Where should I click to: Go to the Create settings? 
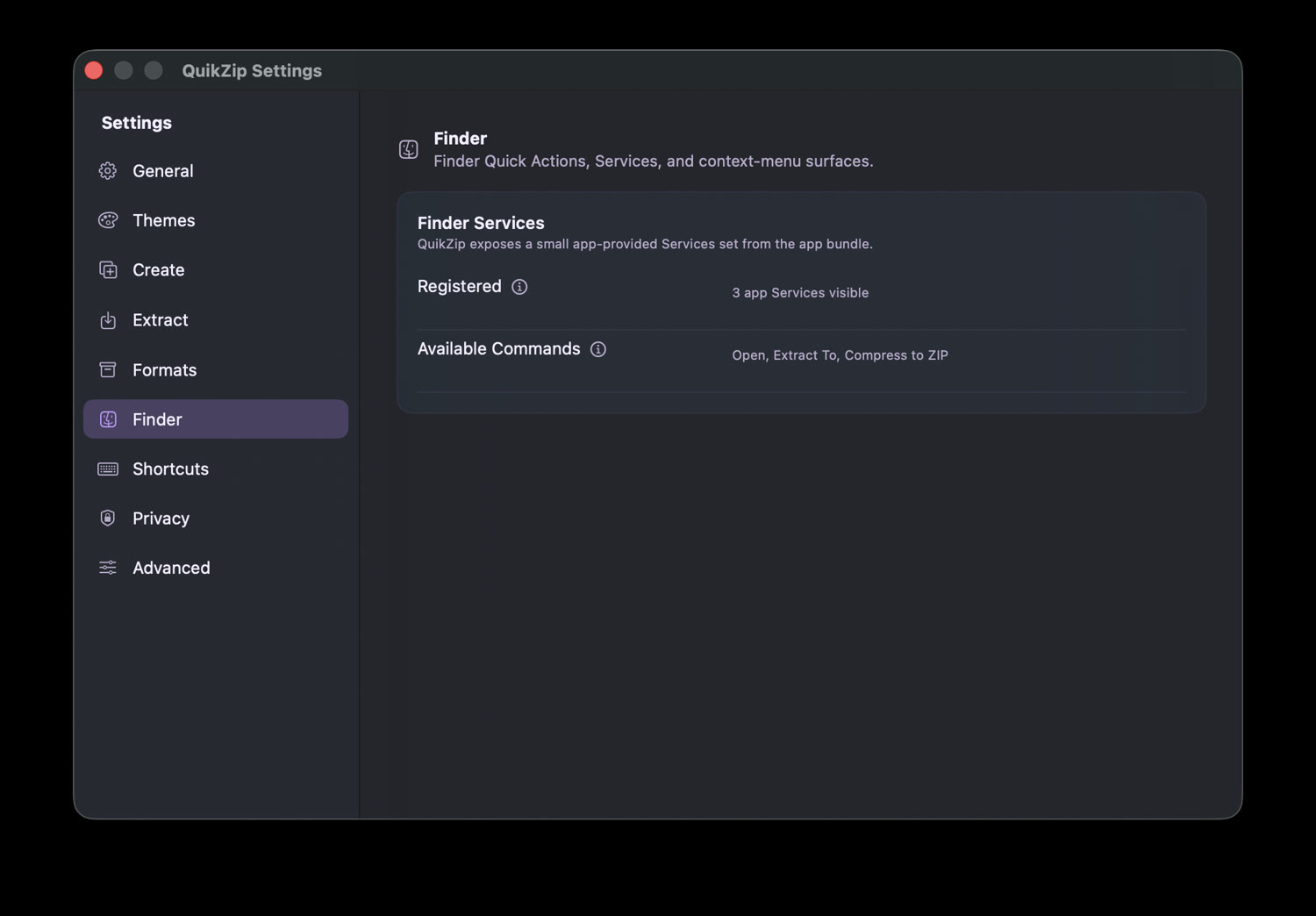216,270
